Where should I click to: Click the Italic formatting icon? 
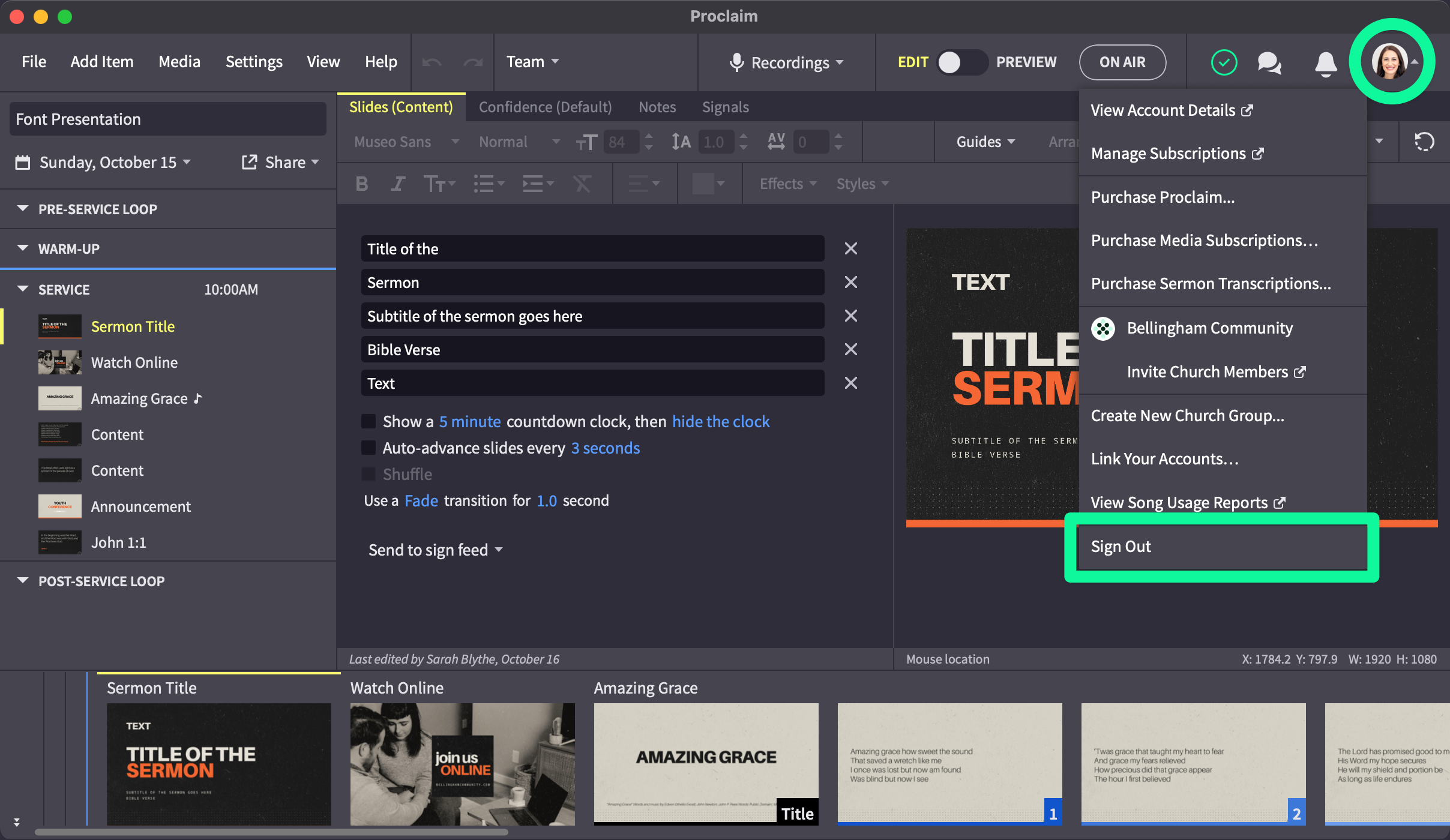coord(397,184)
